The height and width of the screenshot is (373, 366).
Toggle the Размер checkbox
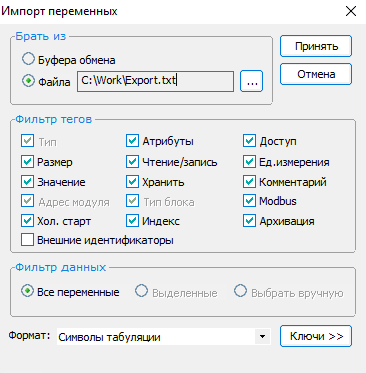click(27, 162)
